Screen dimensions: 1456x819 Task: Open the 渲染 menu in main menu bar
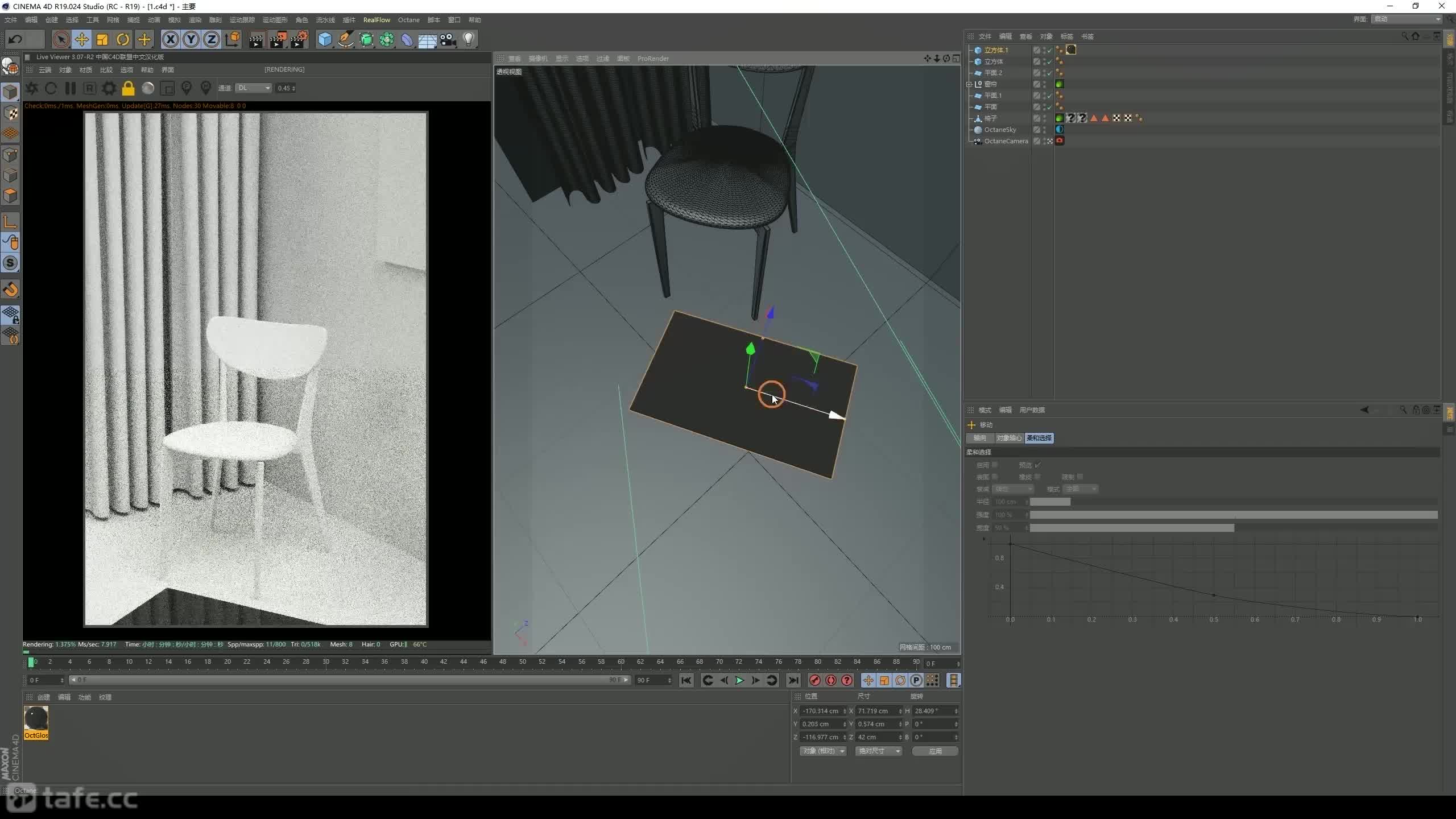(x=195, y=20)
